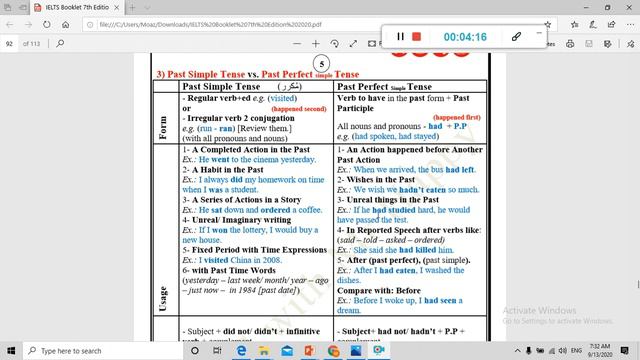
Task: View site information icon in address bar
Action: pos(90,24)
